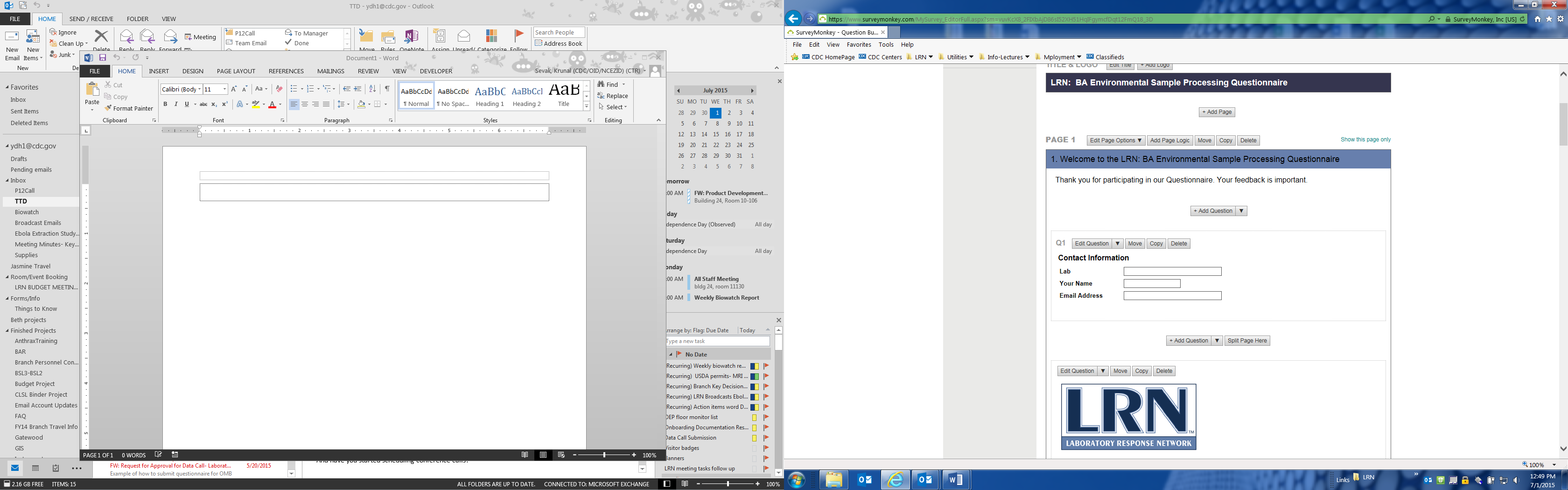Viewport: 1568px width, 490px height.
Task: Click the Save icon in Word's quick access toolbar
Action: pos(102,58)
